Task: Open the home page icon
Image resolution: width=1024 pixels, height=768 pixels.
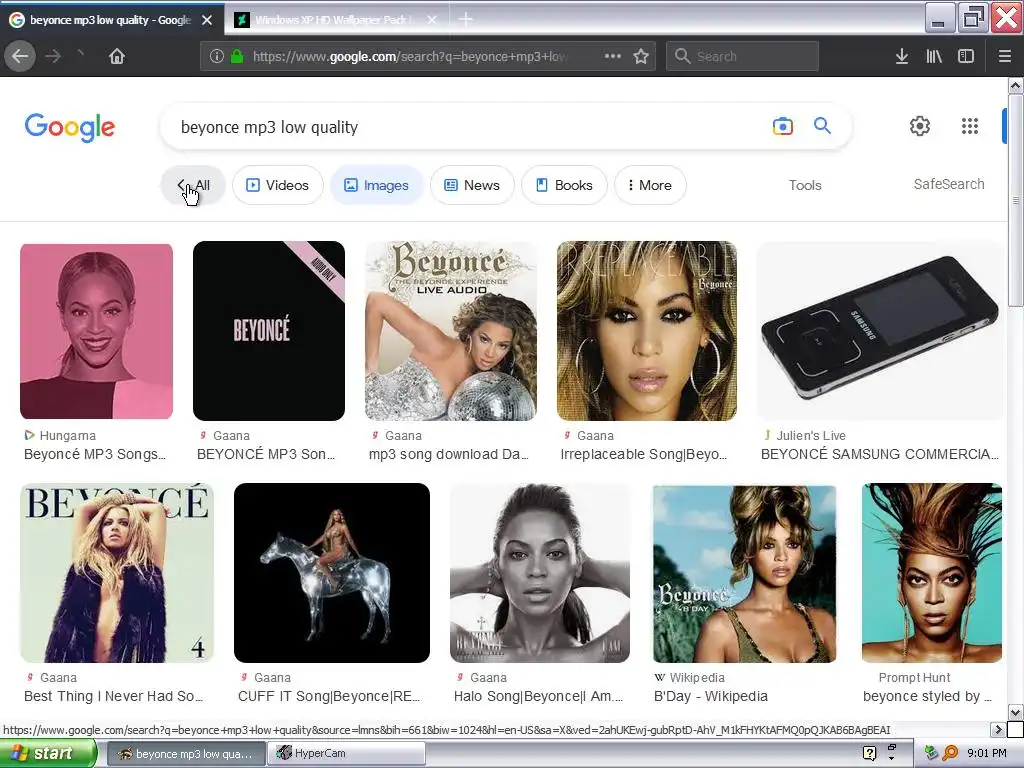Action: coord(117,56)
